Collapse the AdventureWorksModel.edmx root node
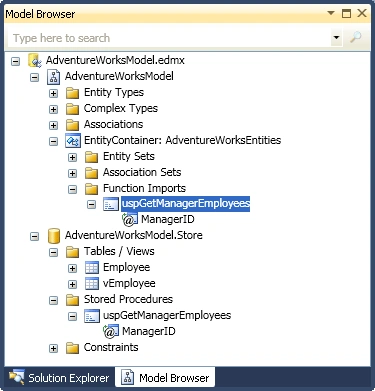Viewport: 375px width, 391px height. coord(15,61)
